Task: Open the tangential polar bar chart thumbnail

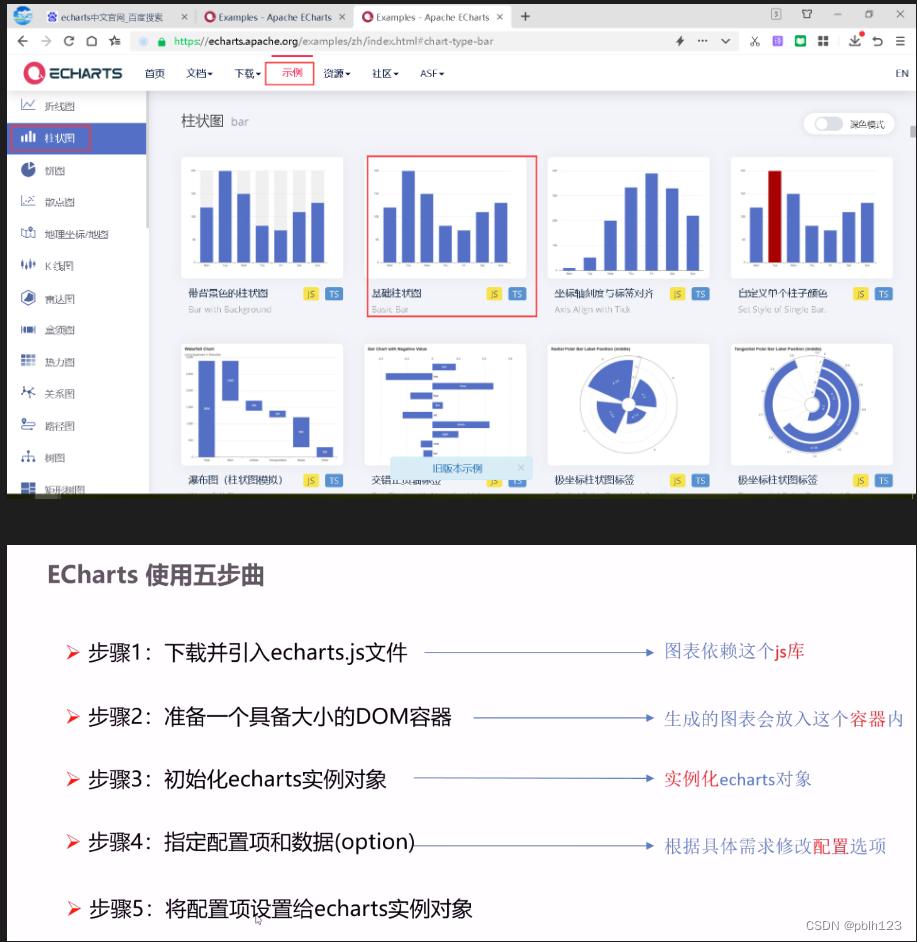Action: (812, 404)
